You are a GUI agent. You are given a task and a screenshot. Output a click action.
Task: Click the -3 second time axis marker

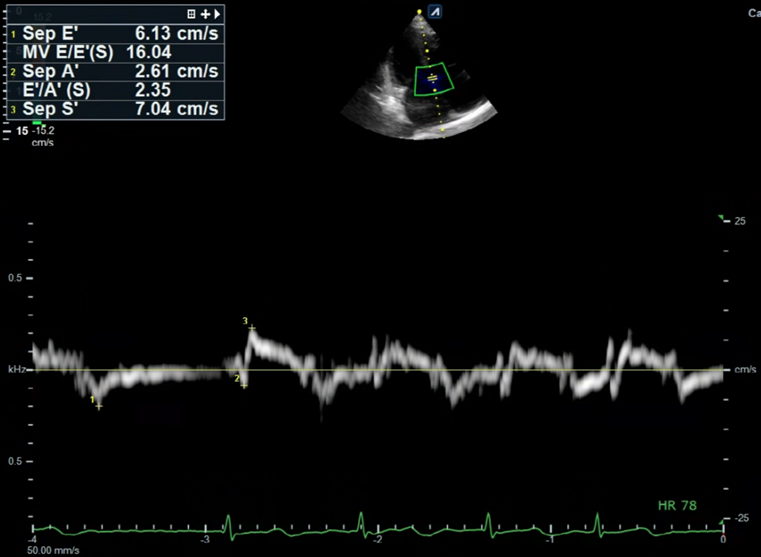[x=205, y=540]
